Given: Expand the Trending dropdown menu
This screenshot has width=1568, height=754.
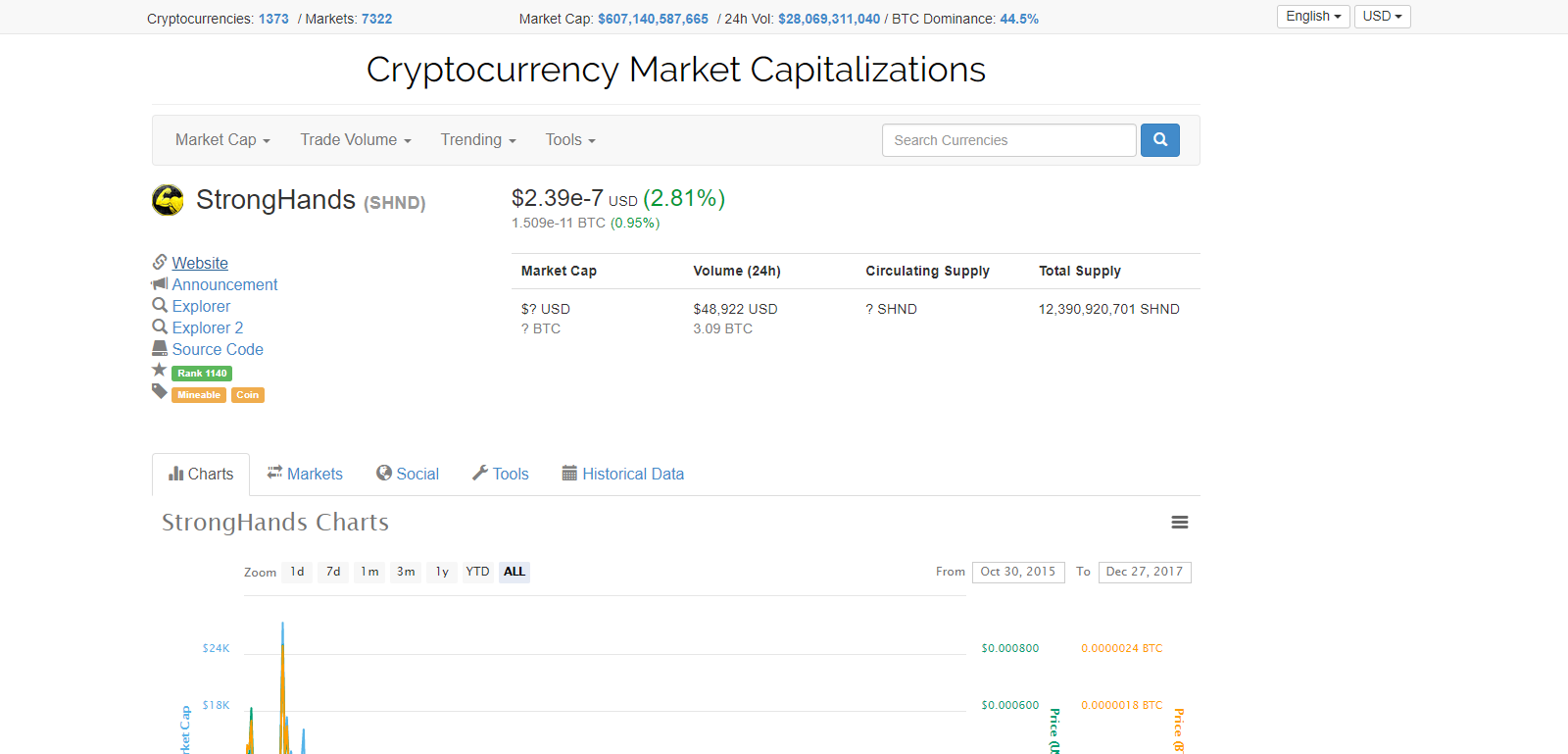Looking at the screenshot, I should point(478,140).
